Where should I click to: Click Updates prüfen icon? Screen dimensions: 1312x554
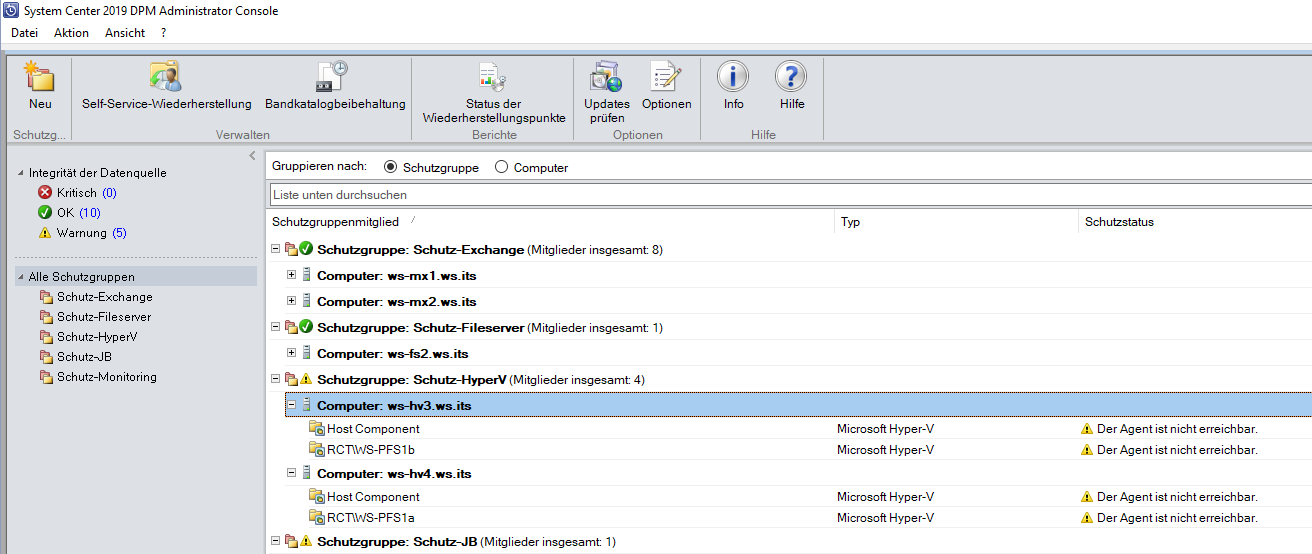click(606, 77)
